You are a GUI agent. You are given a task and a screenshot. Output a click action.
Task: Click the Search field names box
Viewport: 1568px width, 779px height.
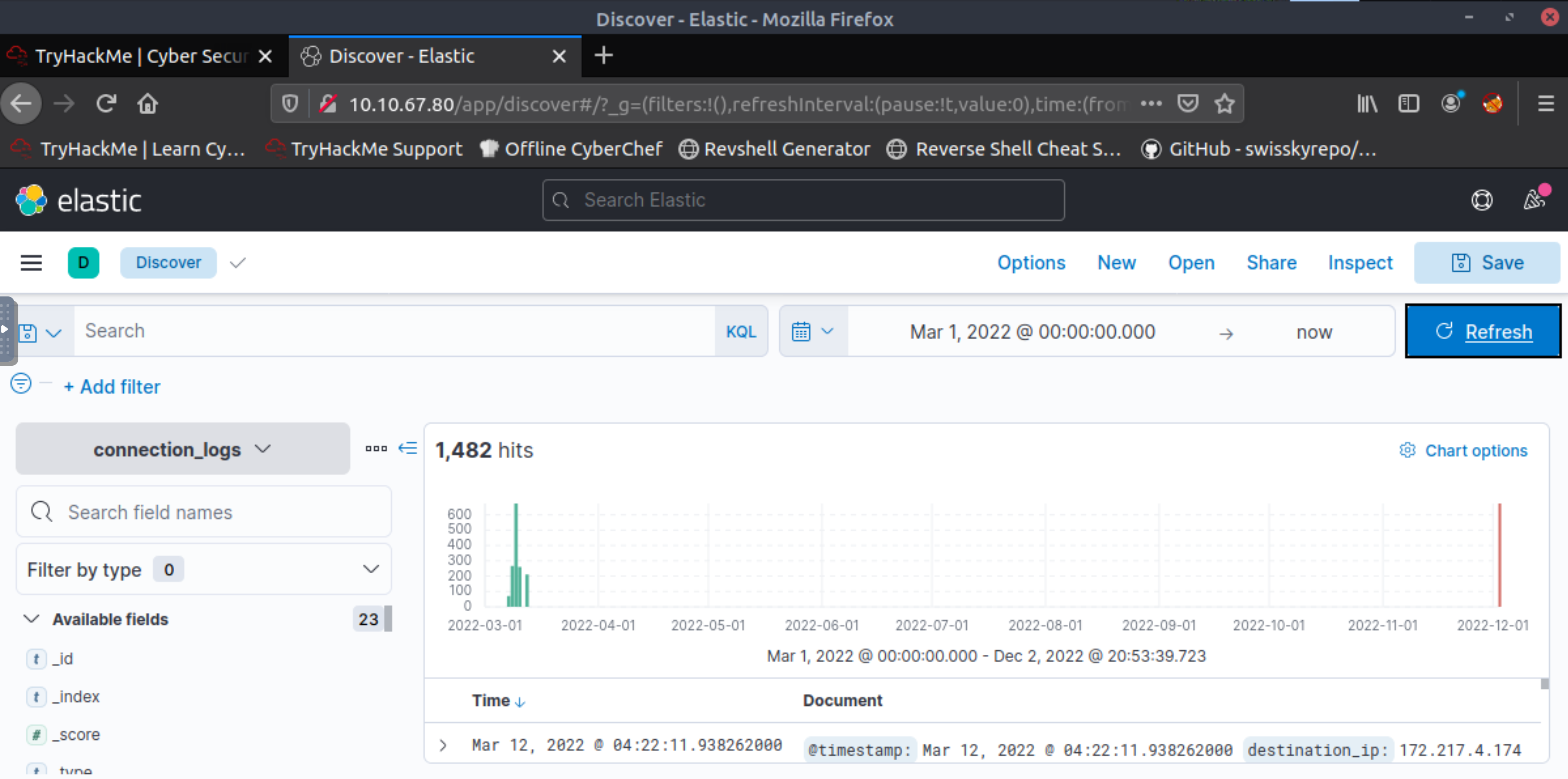pyautogui.click(x=203, y=512)
